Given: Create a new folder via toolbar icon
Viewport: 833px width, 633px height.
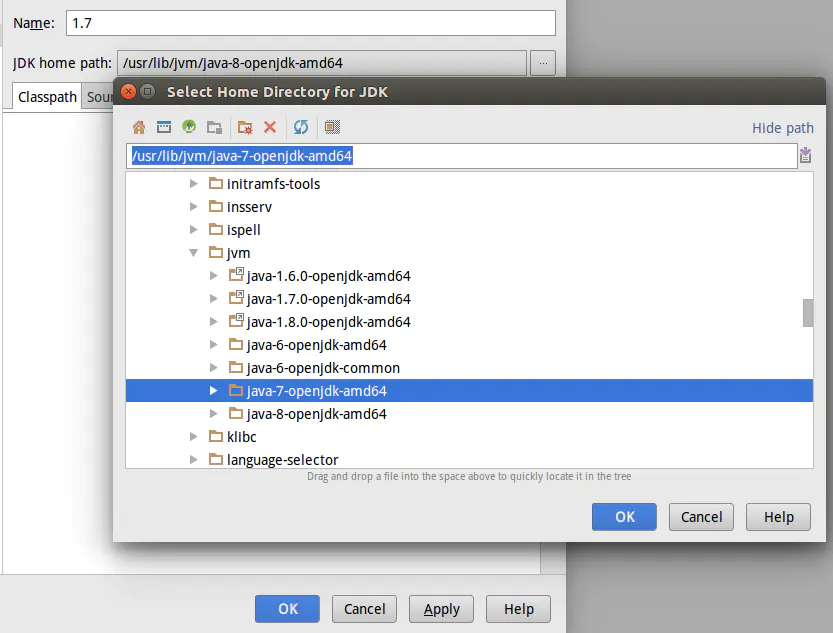Looking at the screenshot, I should [245, 127].
